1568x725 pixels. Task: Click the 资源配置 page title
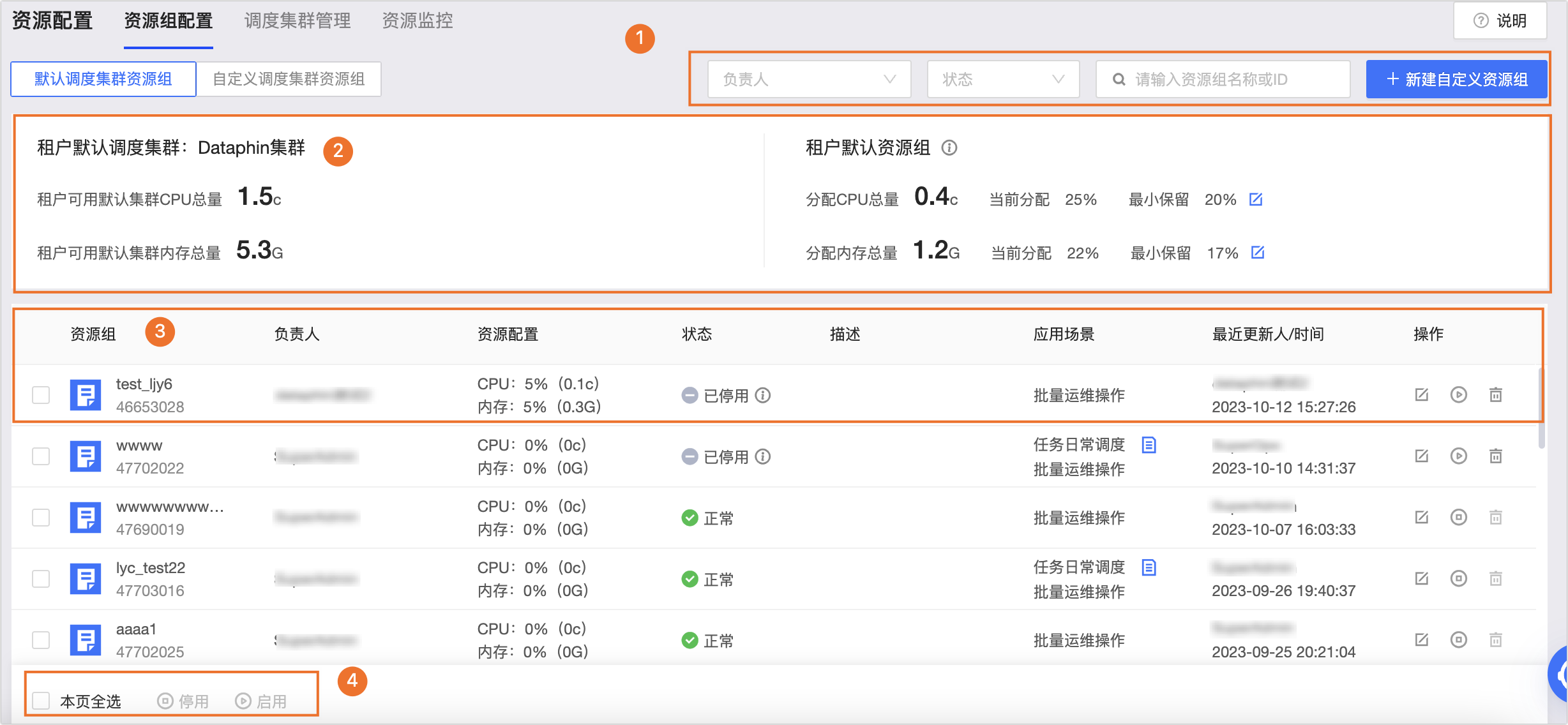tap(52, 21)
